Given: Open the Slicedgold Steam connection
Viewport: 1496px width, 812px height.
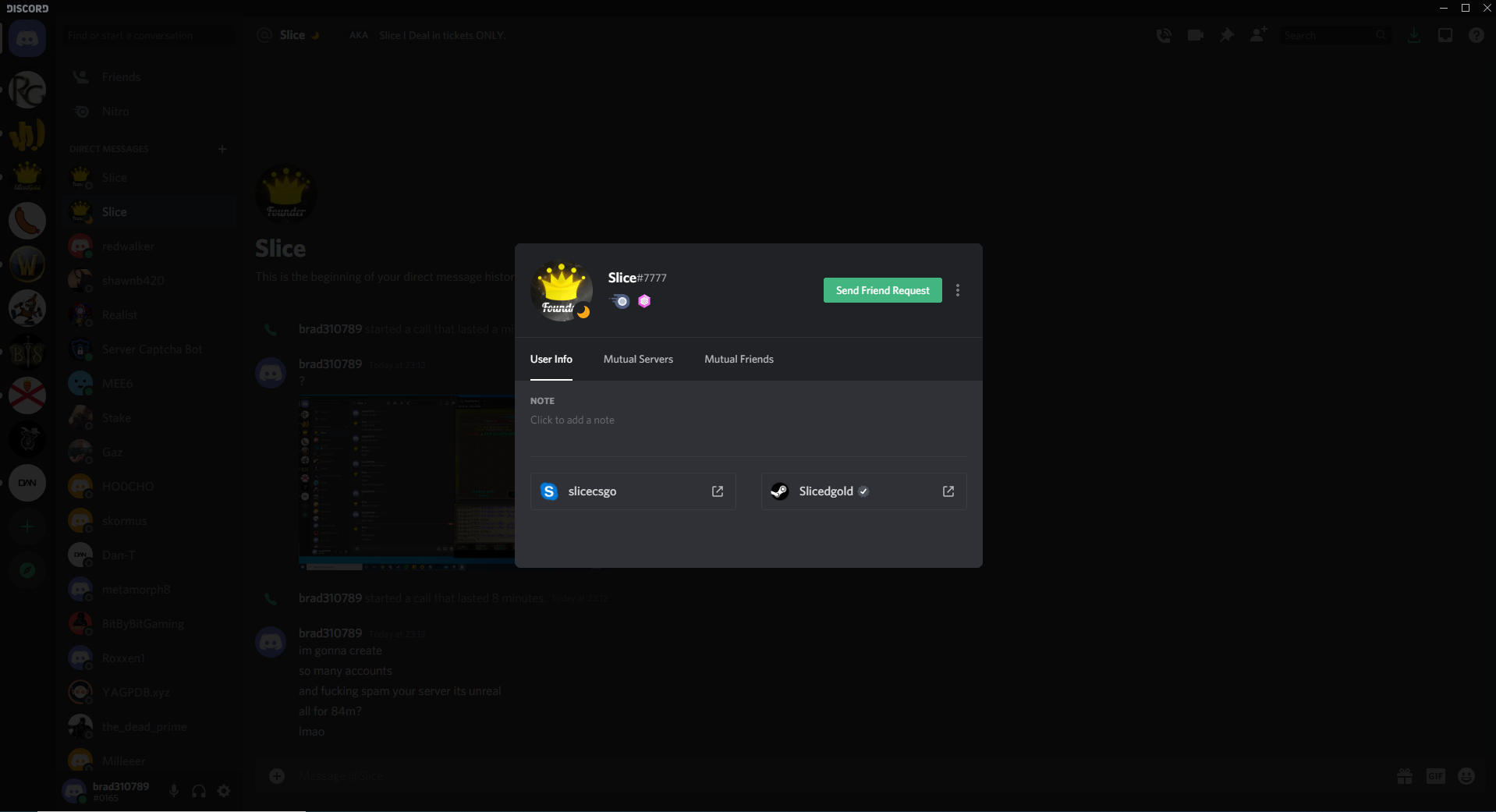Looking at the screenshot, I should (864, 491).
